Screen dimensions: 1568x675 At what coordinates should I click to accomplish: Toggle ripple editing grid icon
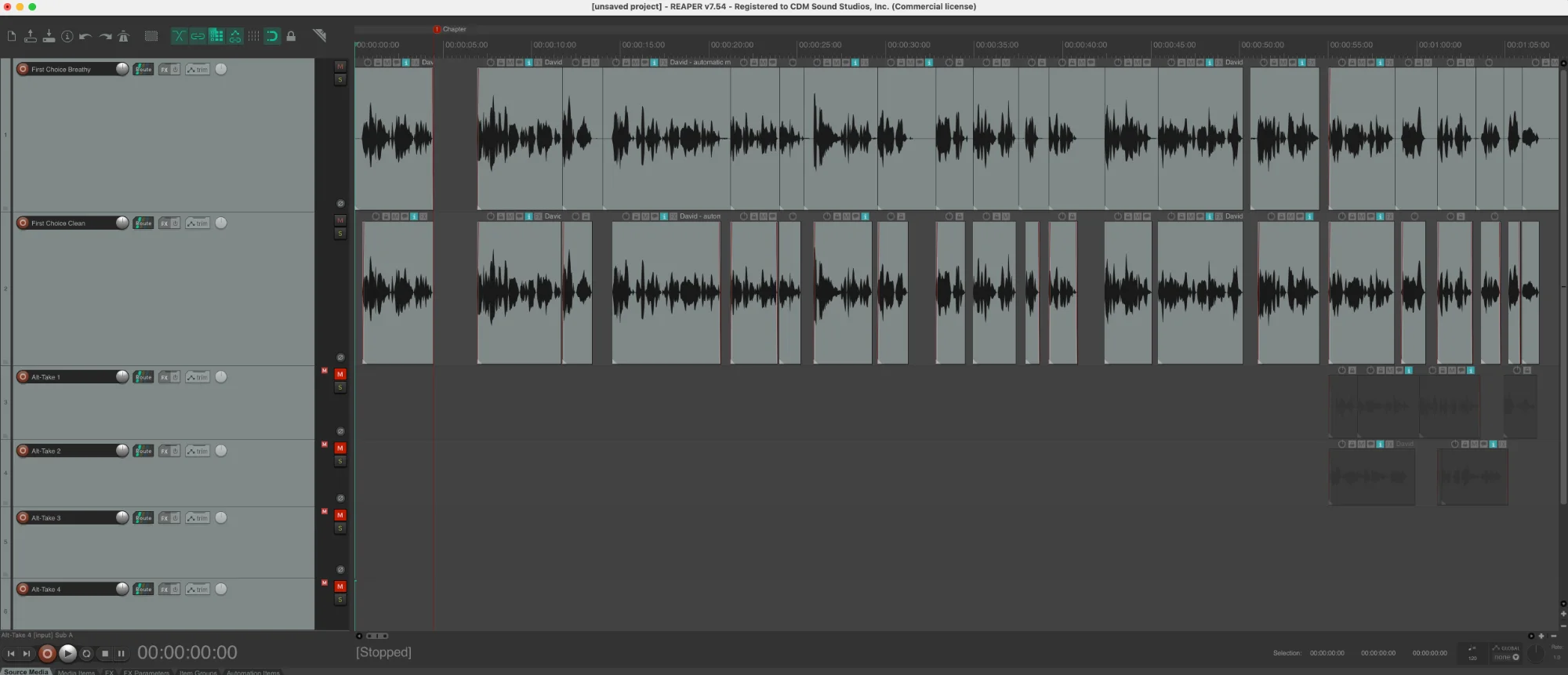(216, 36)
